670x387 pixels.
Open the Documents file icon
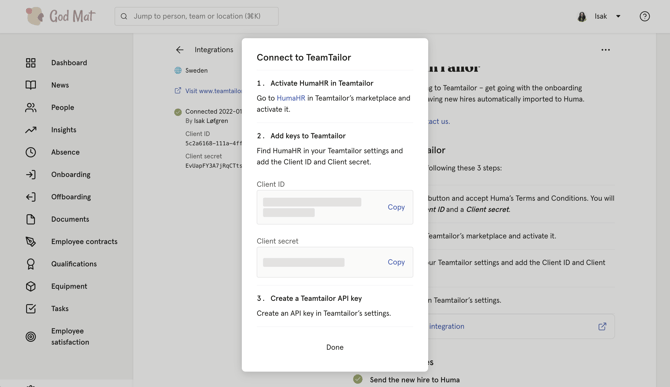pyautogui.click(x=31, y=219)
